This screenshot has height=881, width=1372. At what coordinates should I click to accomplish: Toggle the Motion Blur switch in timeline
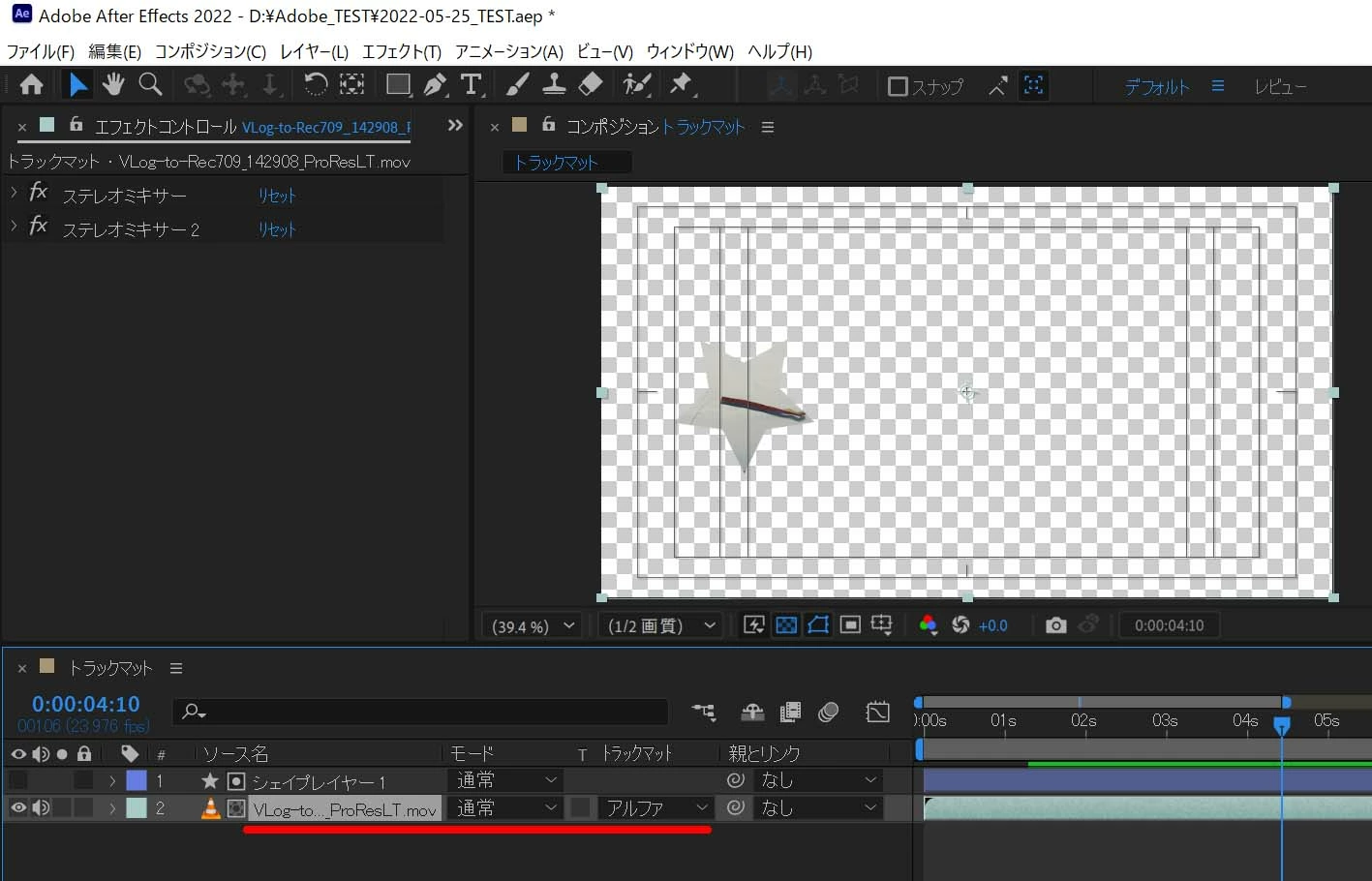pyautogui.click(x=828, y=713)
